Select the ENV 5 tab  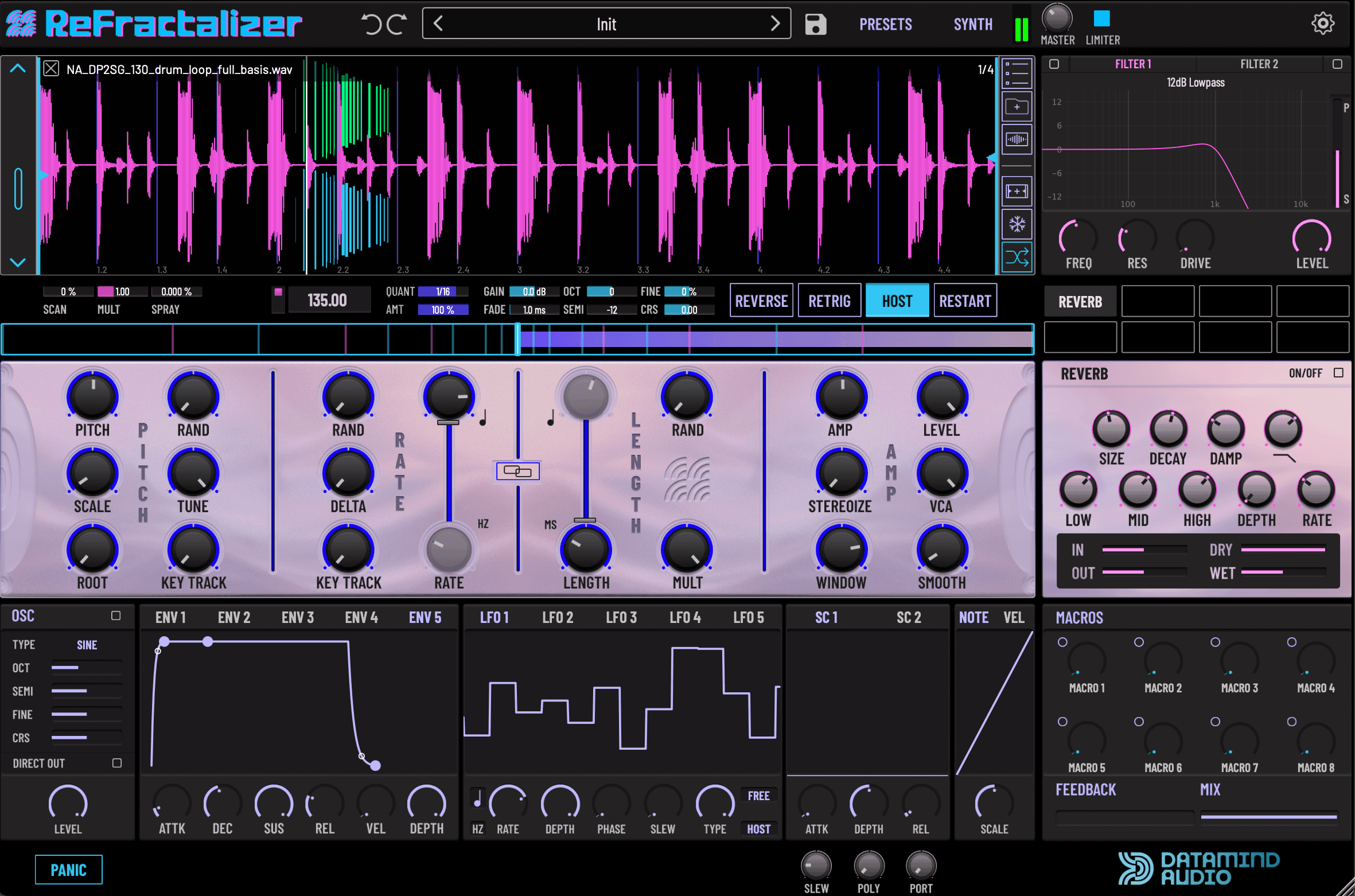pos(425,617)
